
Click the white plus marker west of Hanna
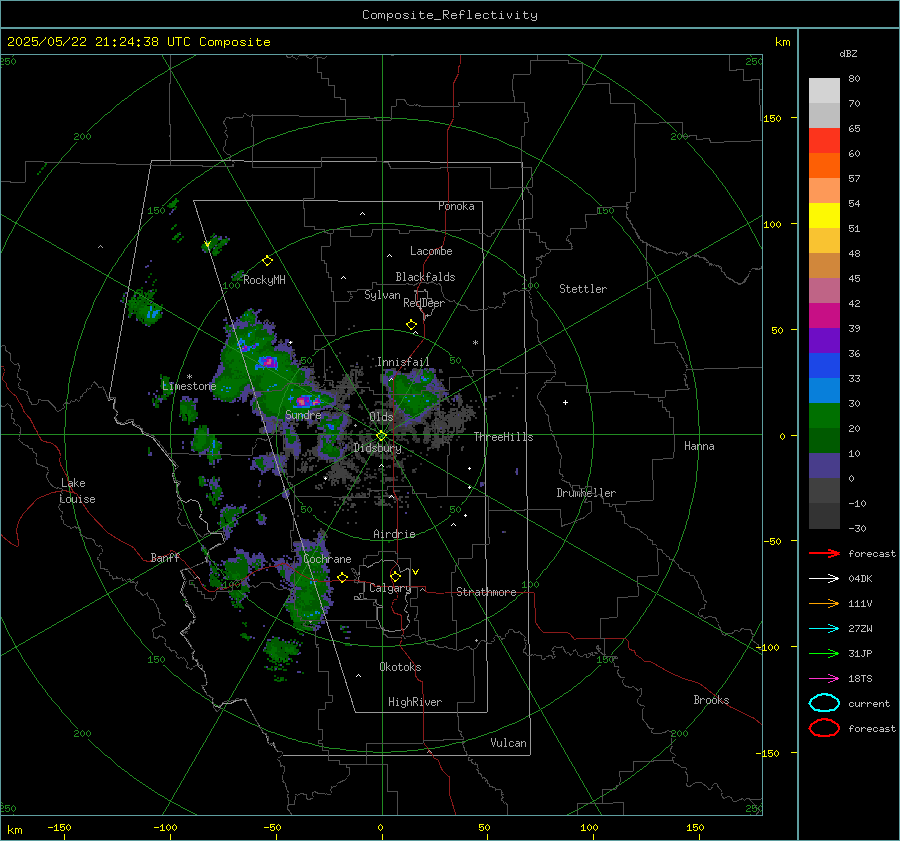coord(565,402)
